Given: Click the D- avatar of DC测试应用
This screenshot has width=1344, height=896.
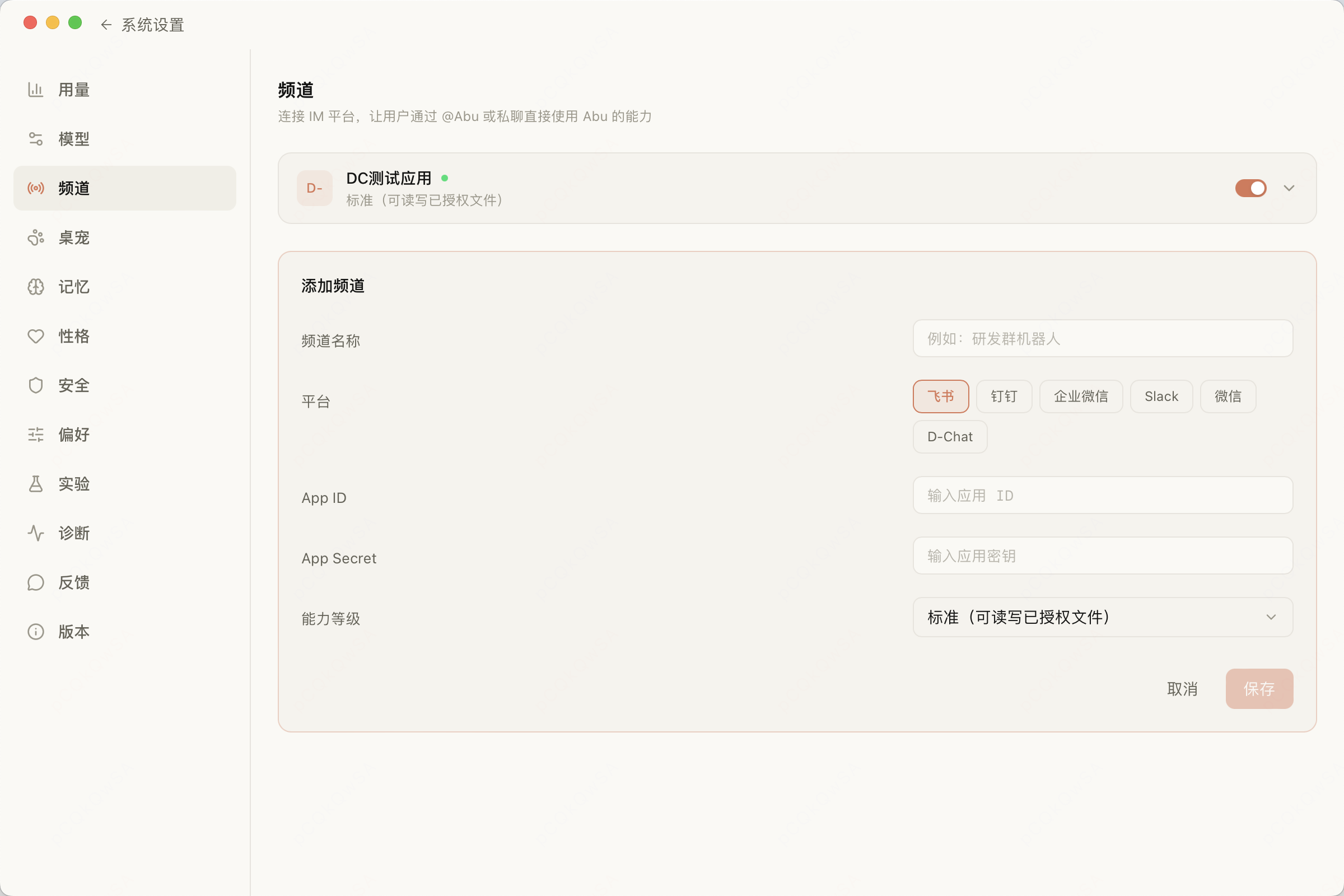Looking at the screenshot, I should (314, 188).
